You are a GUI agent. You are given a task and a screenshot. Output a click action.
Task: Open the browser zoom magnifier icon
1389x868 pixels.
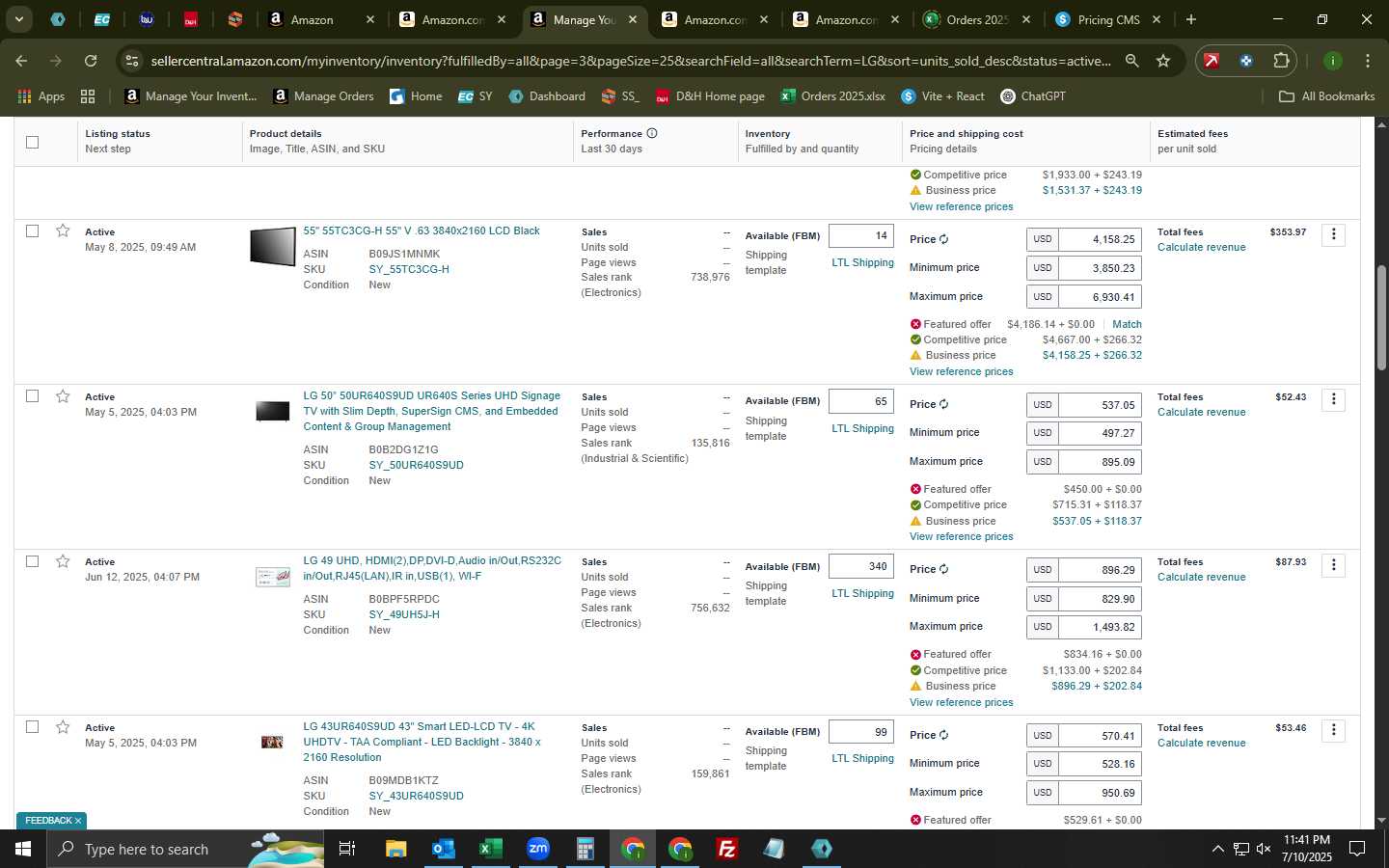pos(1131,61)
